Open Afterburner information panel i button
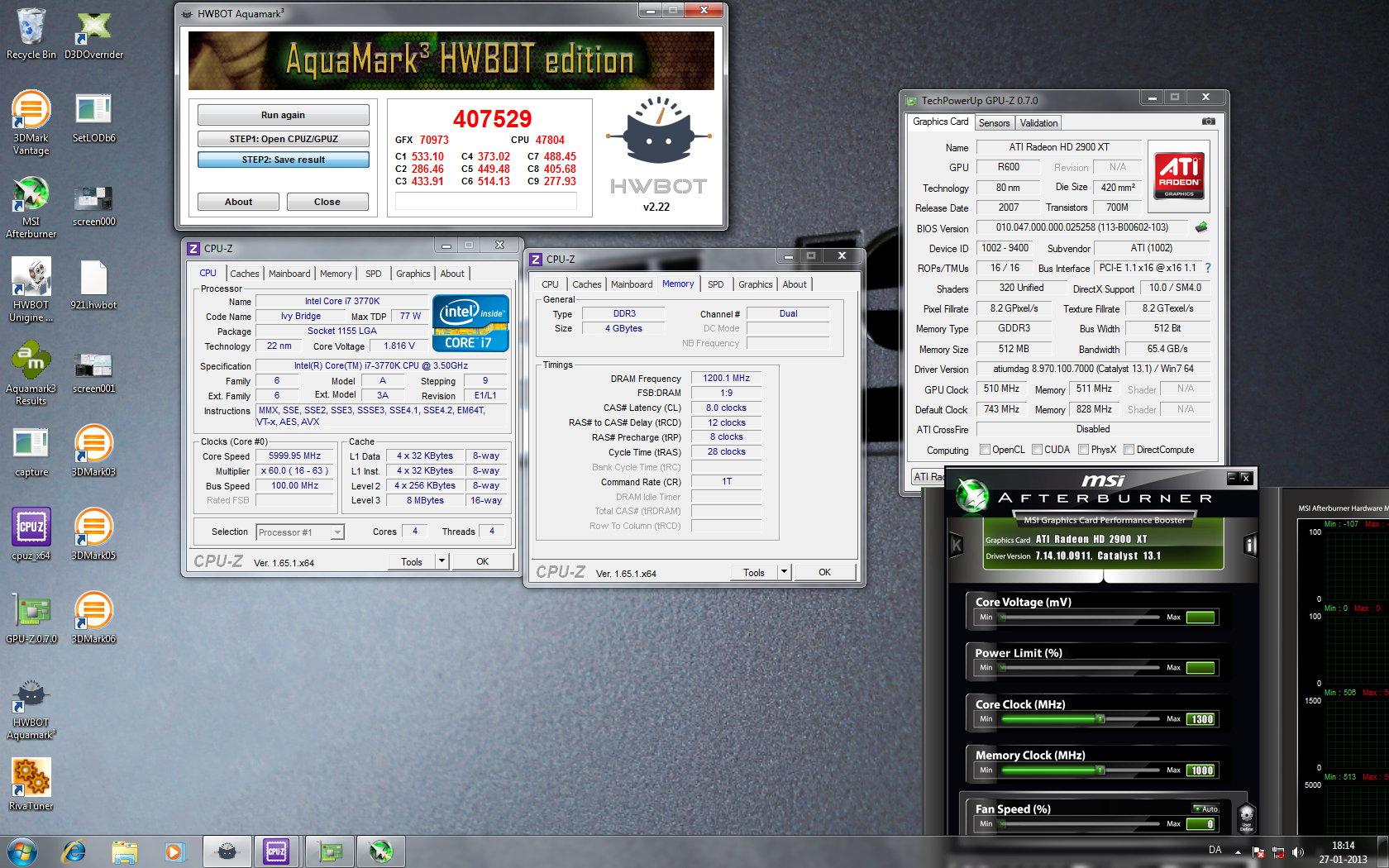 (x=1250, y=544)
